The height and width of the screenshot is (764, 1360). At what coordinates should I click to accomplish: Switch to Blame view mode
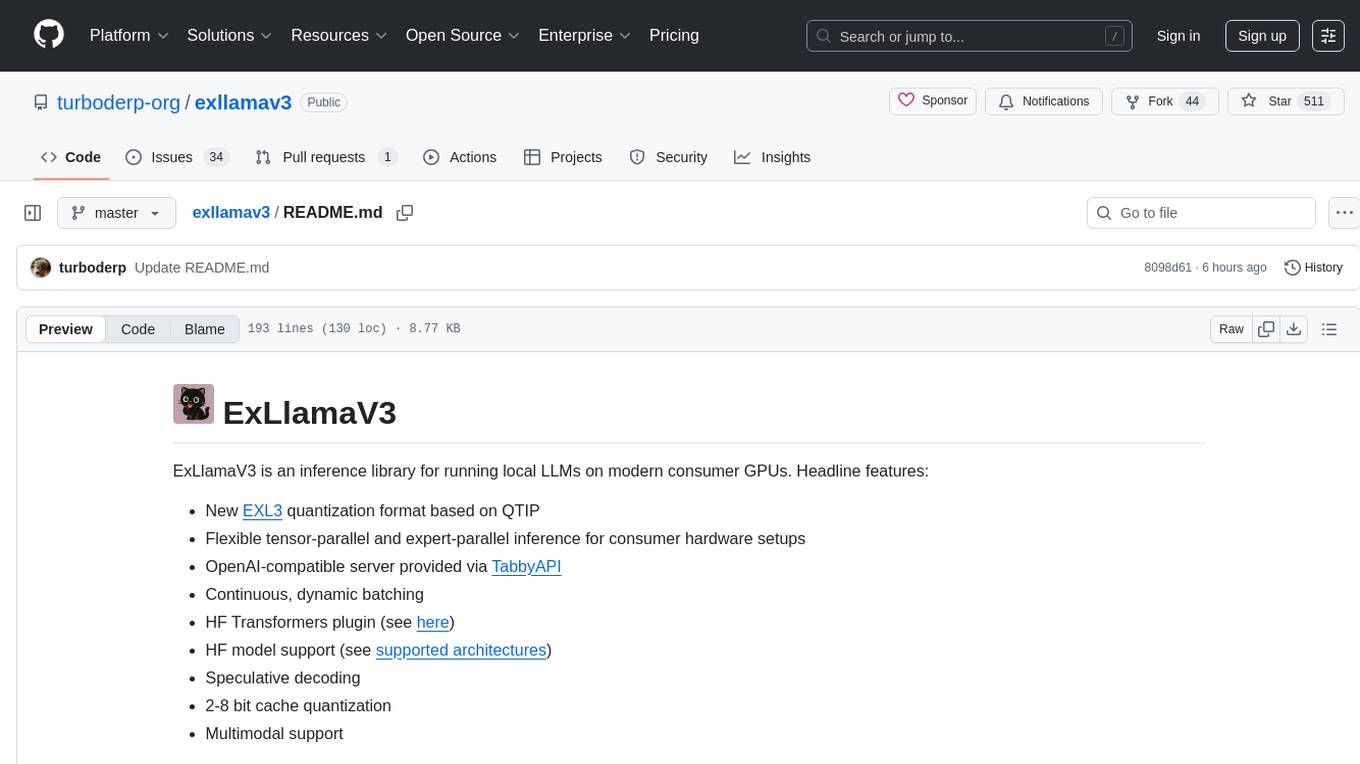tap(204, 329)
